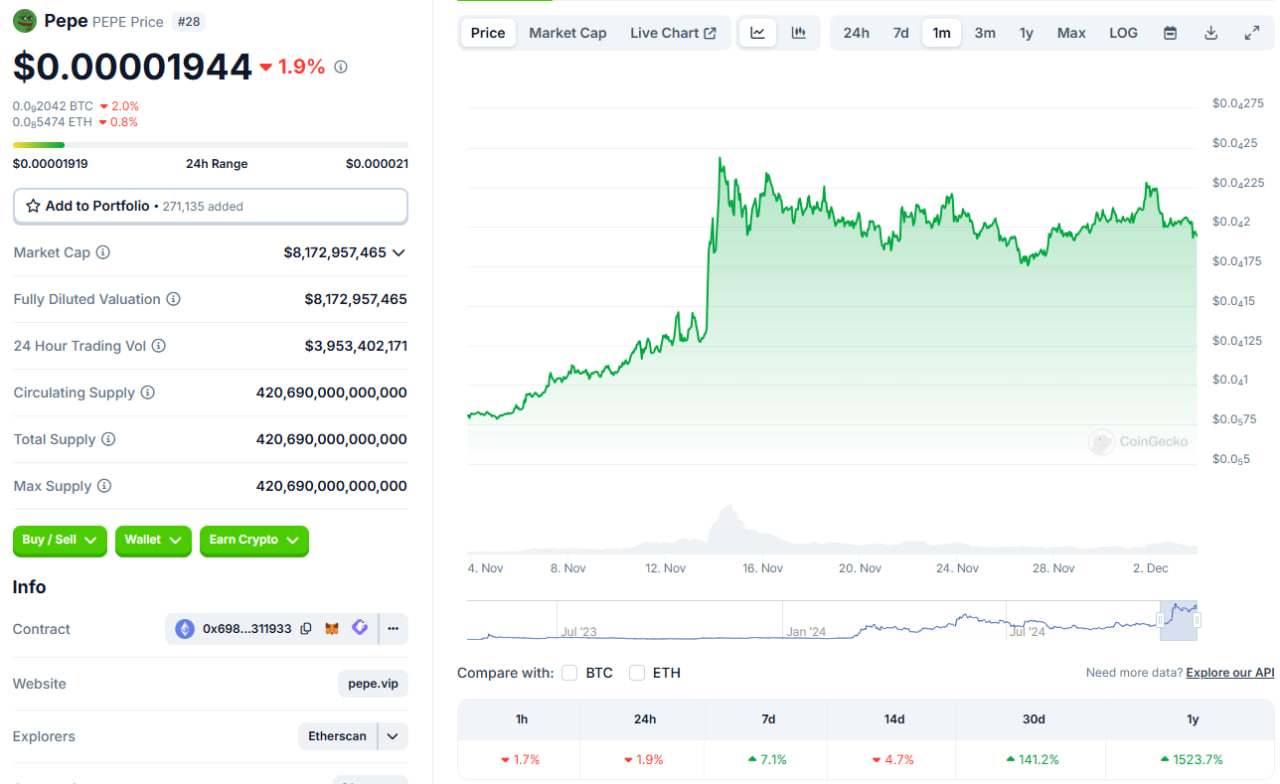Click the contract address 0x698...311933
The width and height of the screenshot is (1280, 784).
[247, 629]
